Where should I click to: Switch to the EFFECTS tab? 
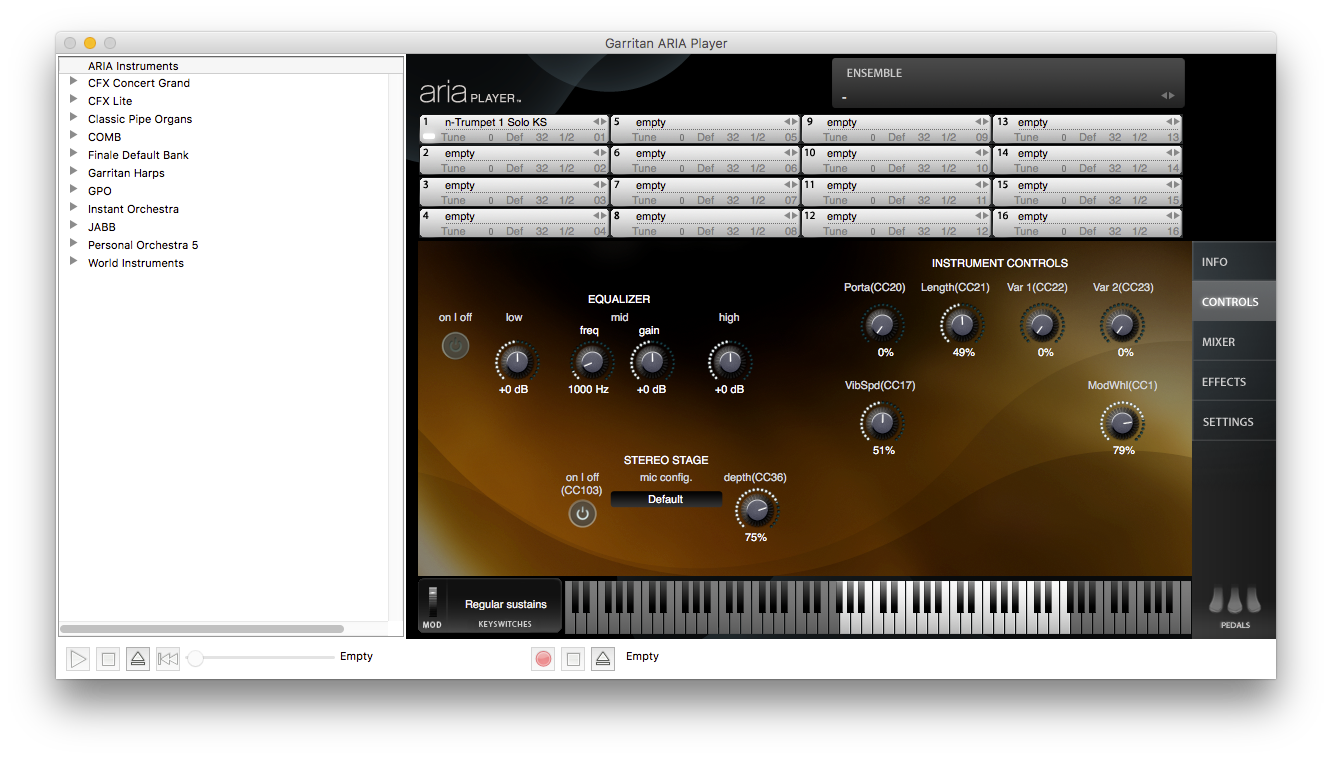(x=1234, y=382)
